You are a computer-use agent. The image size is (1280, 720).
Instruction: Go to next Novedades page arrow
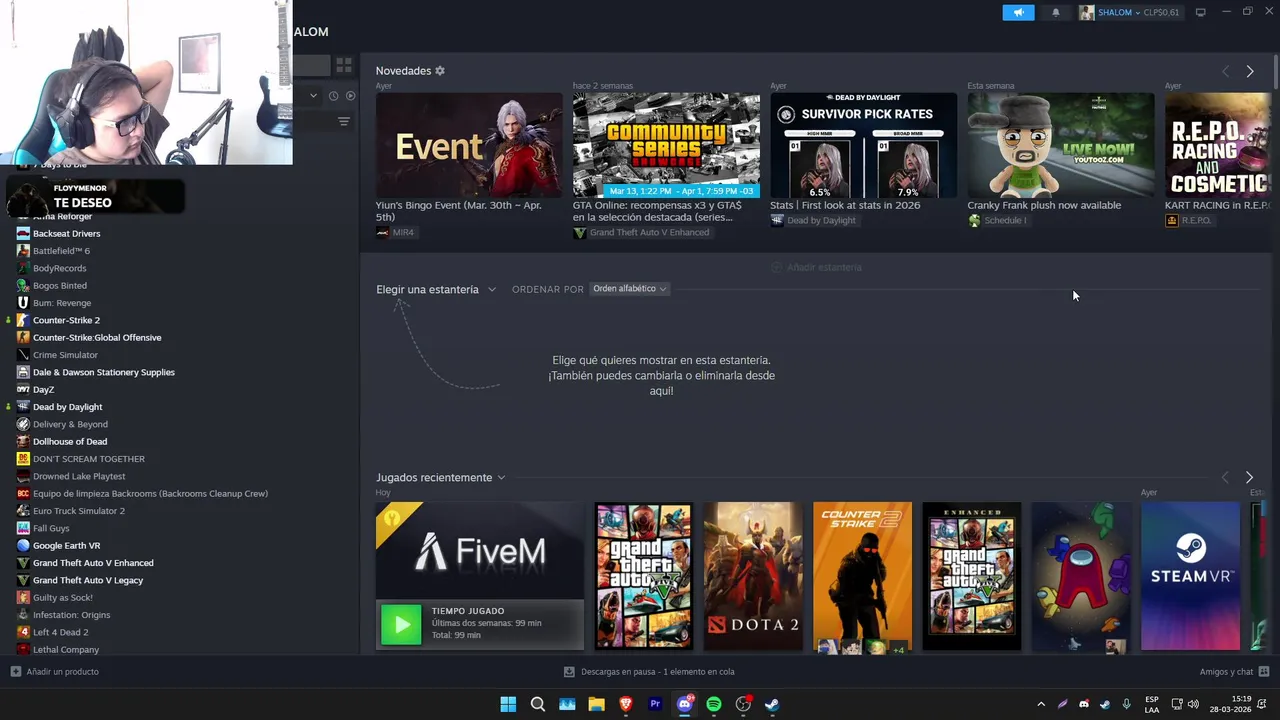(1250, 71)
